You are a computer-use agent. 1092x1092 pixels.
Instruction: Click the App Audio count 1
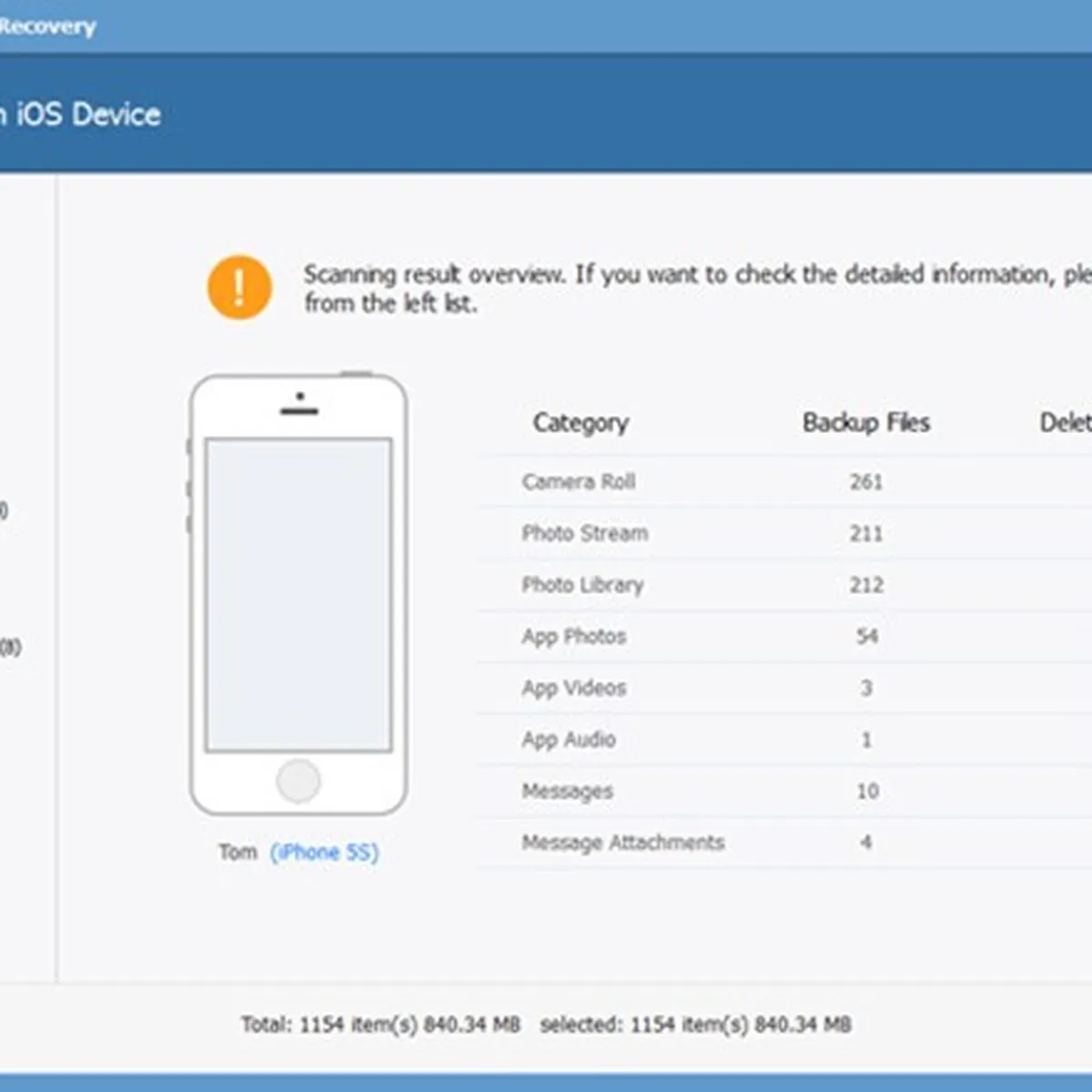coord(866,740)
